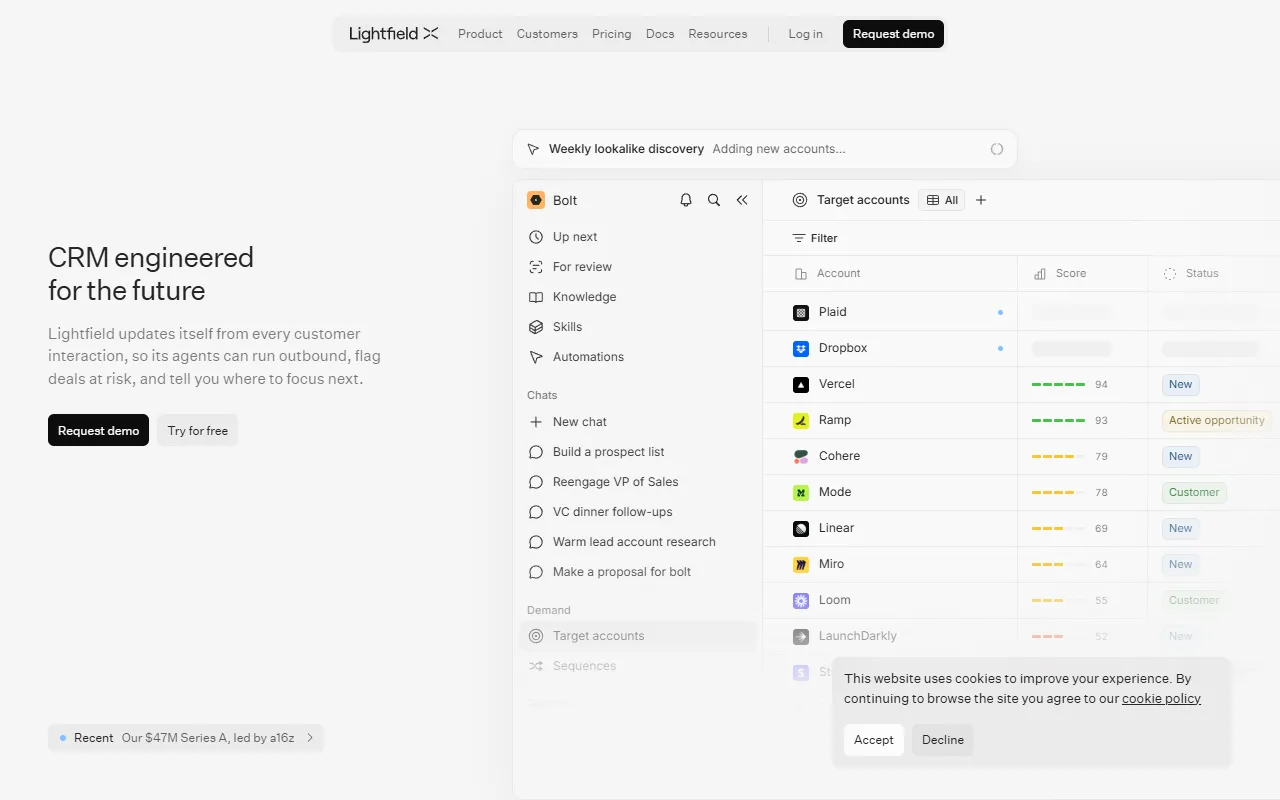Viewport: 1280px width, 800px height.
Task: Click Try for free button
Action: coord(198,430)
